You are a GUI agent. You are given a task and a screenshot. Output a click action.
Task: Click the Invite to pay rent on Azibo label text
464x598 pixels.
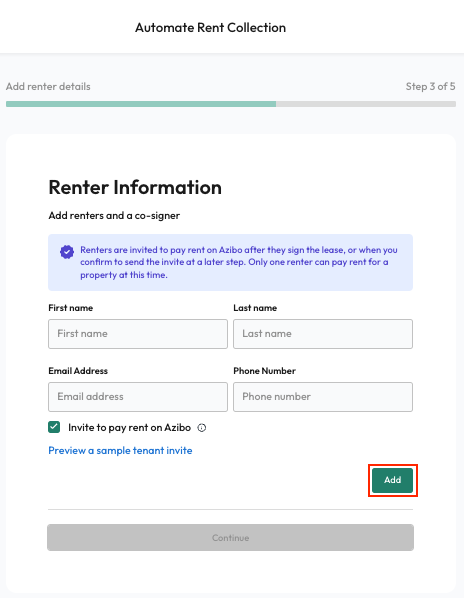(129, 428)
